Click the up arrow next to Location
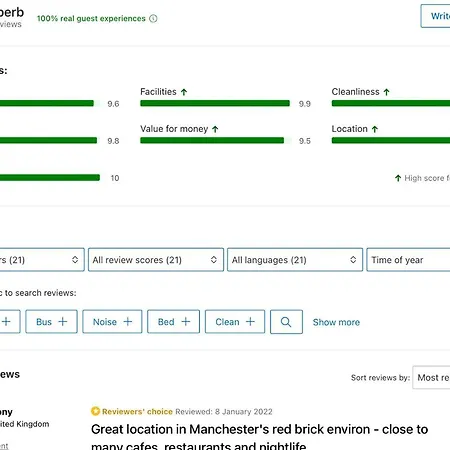Viewport: 450px width, 450px height. (375, 129)
